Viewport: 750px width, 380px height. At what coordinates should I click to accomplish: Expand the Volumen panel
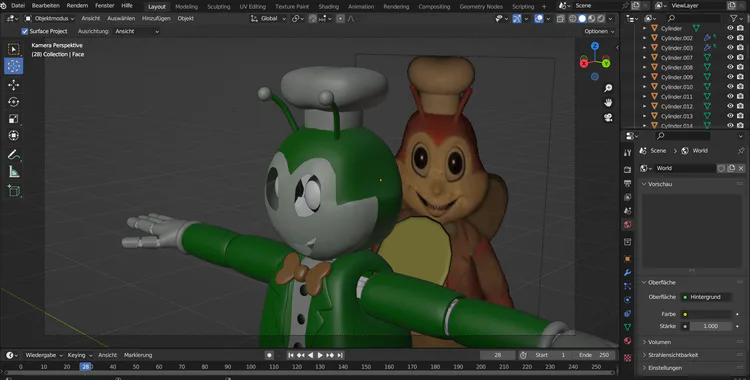click(x=659, y=342)
